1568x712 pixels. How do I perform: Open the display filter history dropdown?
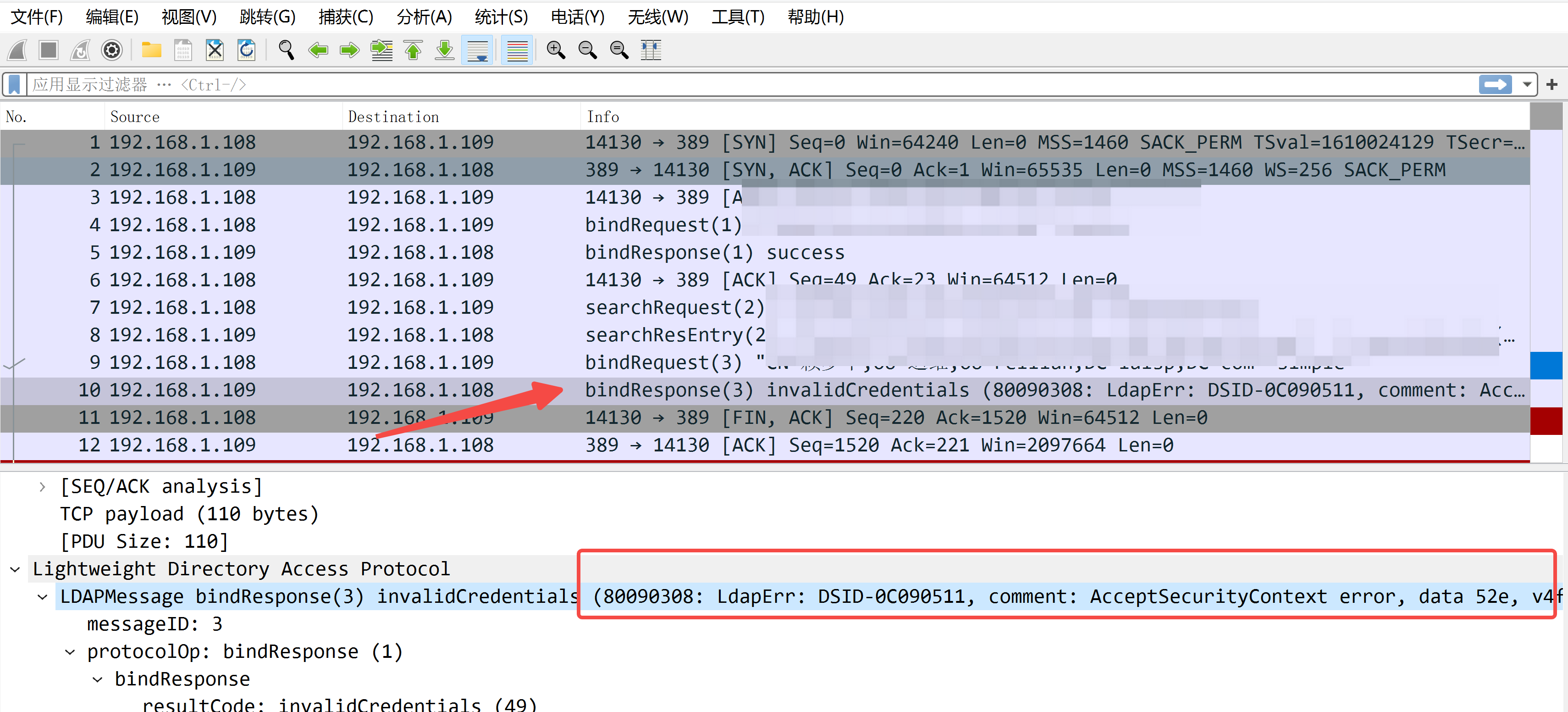pyautogui.click(x=1527, y=85)
